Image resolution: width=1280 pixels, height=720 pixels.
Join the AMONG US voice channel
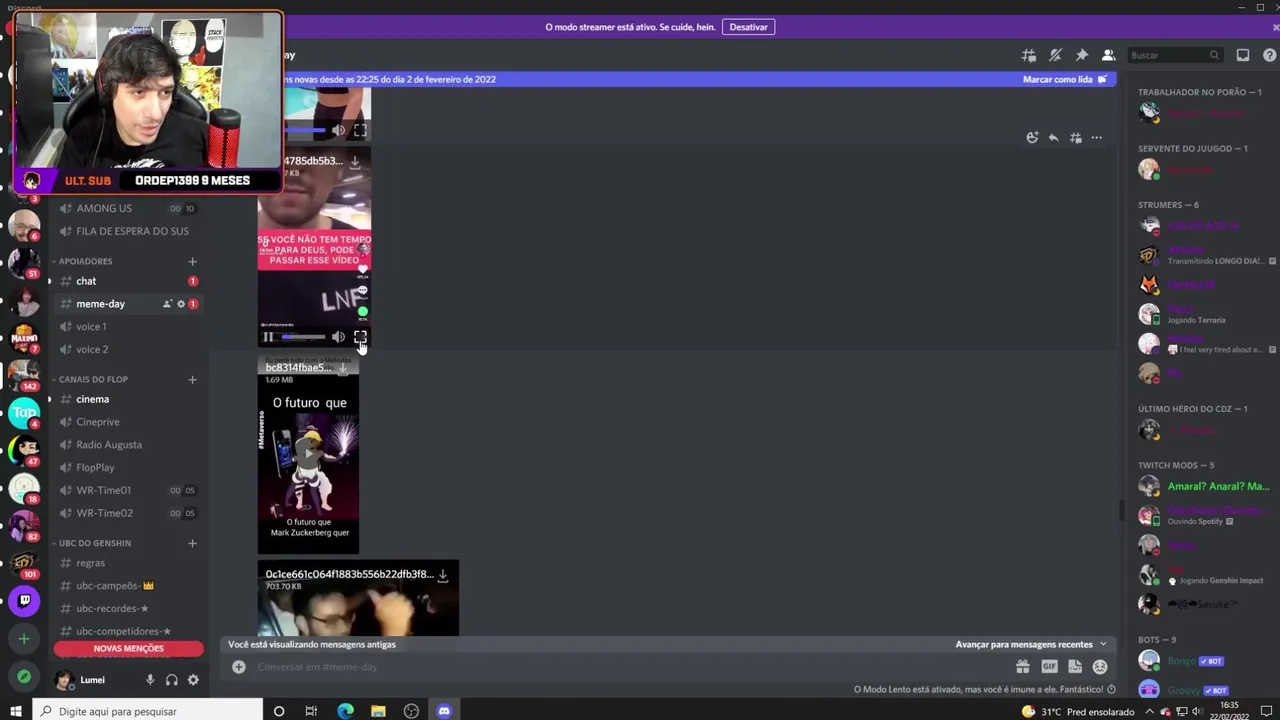point(130,208)
